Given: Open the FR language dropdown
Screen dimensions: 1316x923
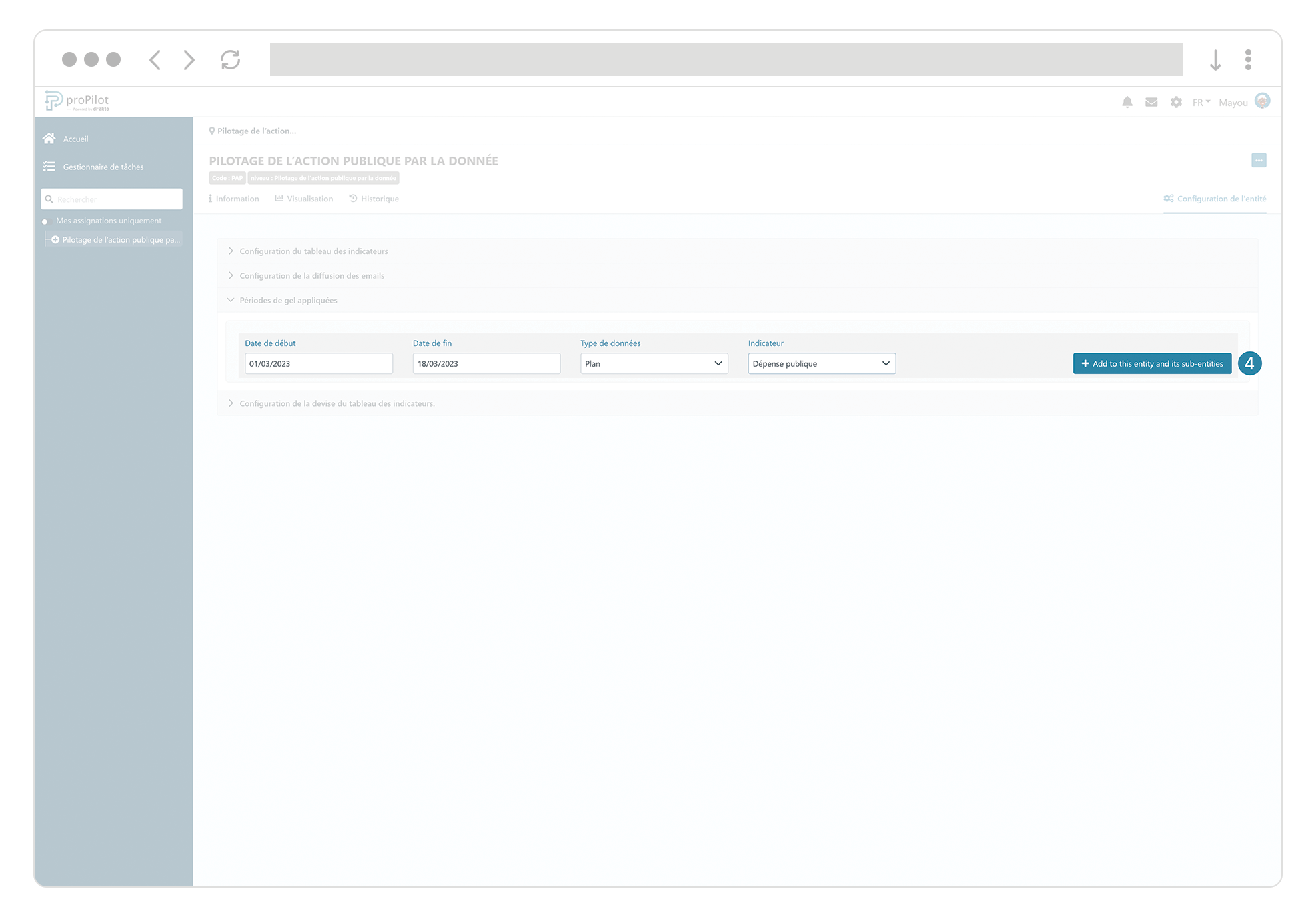Looking at the screenshot, I should (1201, 102).
